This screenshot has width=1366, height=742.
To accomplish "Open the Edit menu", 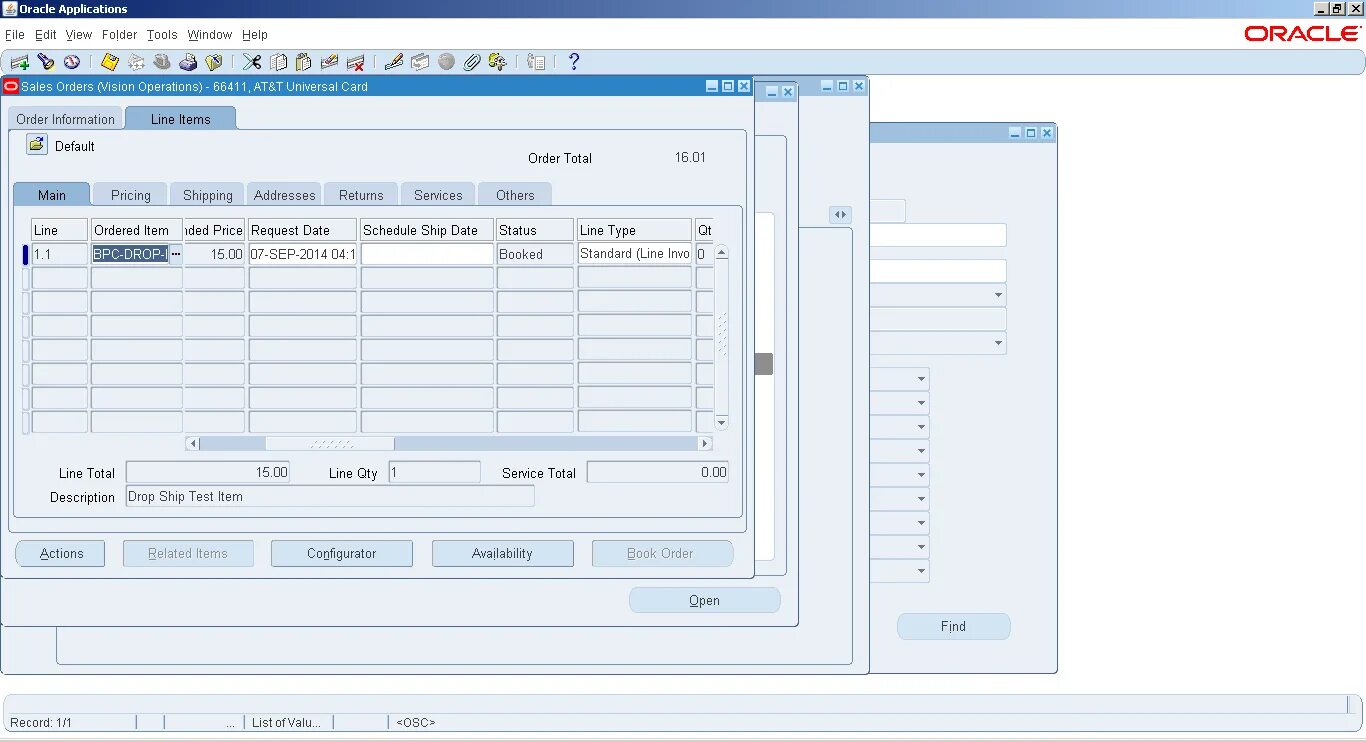I will 46,34.
